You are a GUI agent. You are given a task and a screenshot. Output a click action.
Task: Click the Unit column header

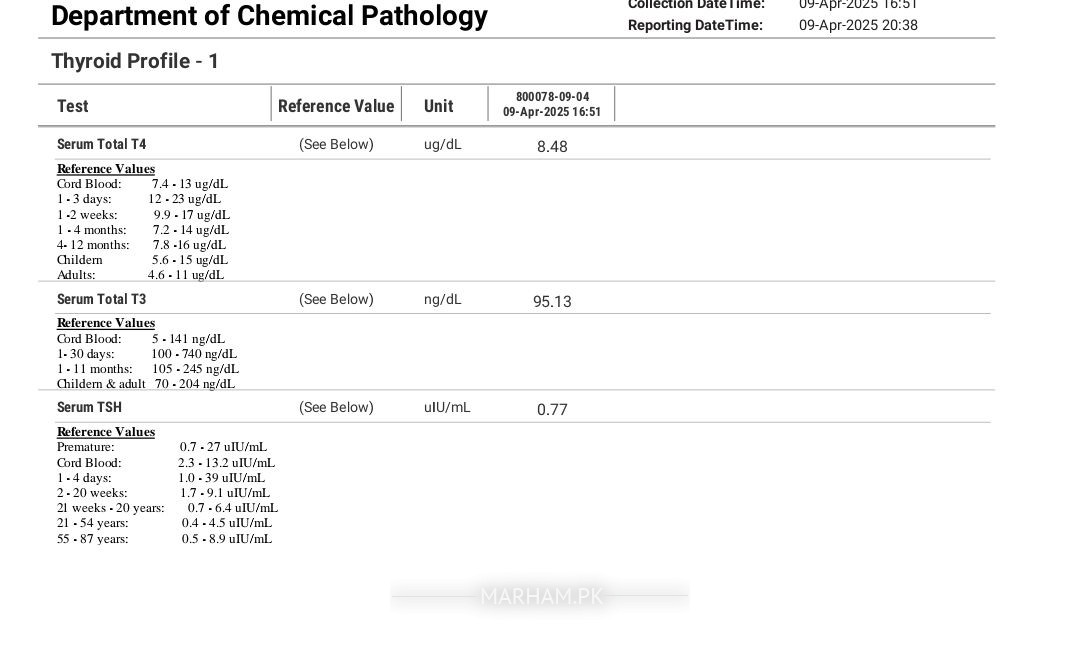438,106
